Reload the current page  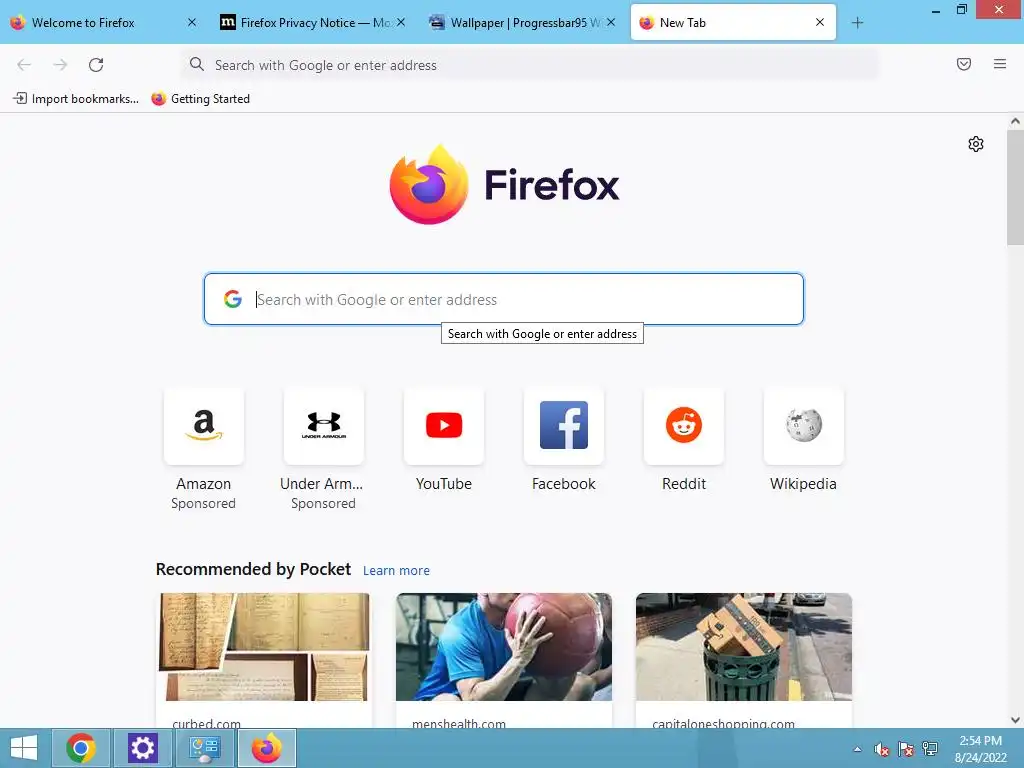pos(96,65)
